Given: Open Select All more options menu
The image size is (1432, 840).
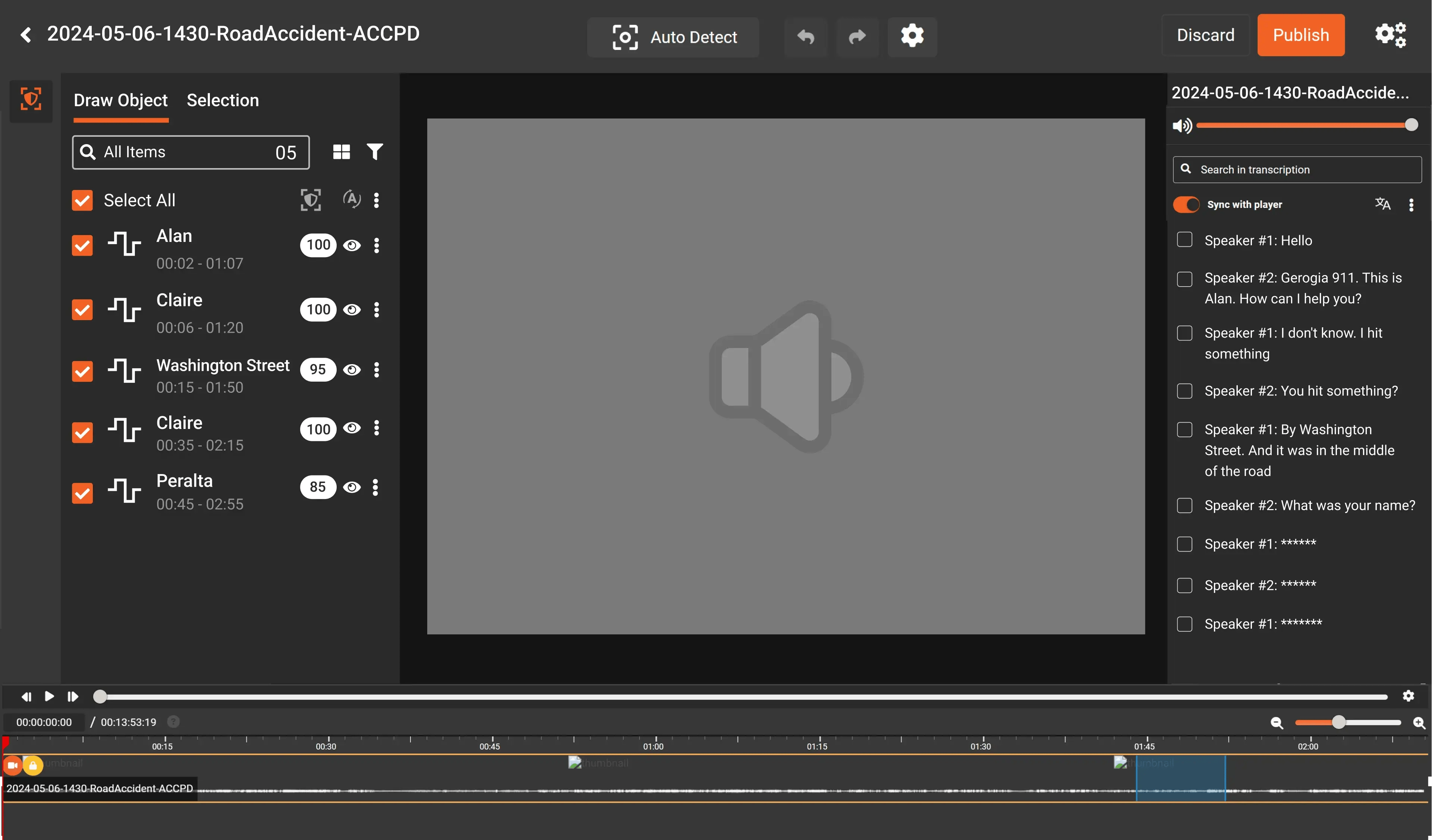Looking at the screenshot, I should 376,200.
